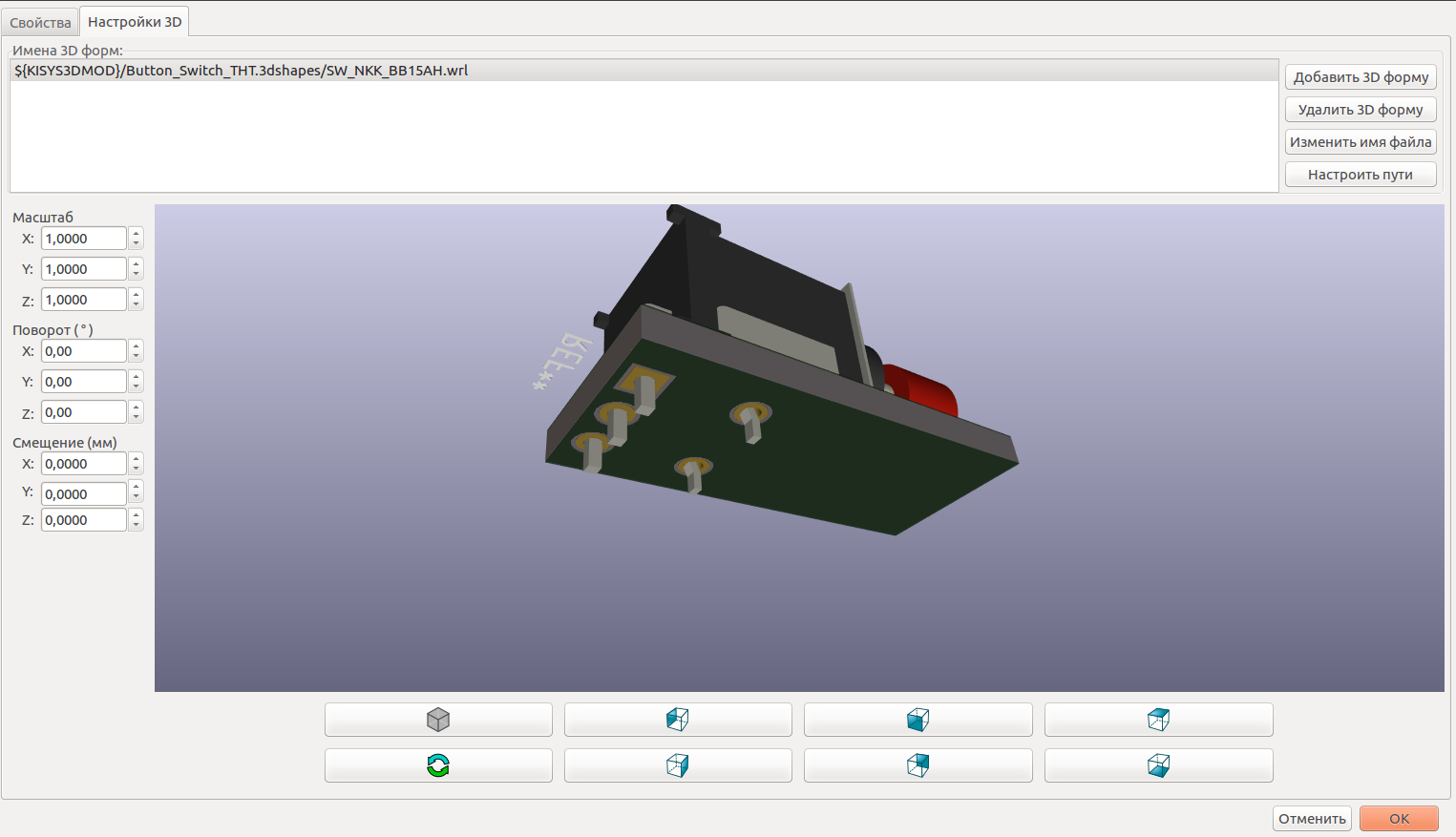
Task: Click the gray cube 3D view button
Action: (x=438, y=720)
